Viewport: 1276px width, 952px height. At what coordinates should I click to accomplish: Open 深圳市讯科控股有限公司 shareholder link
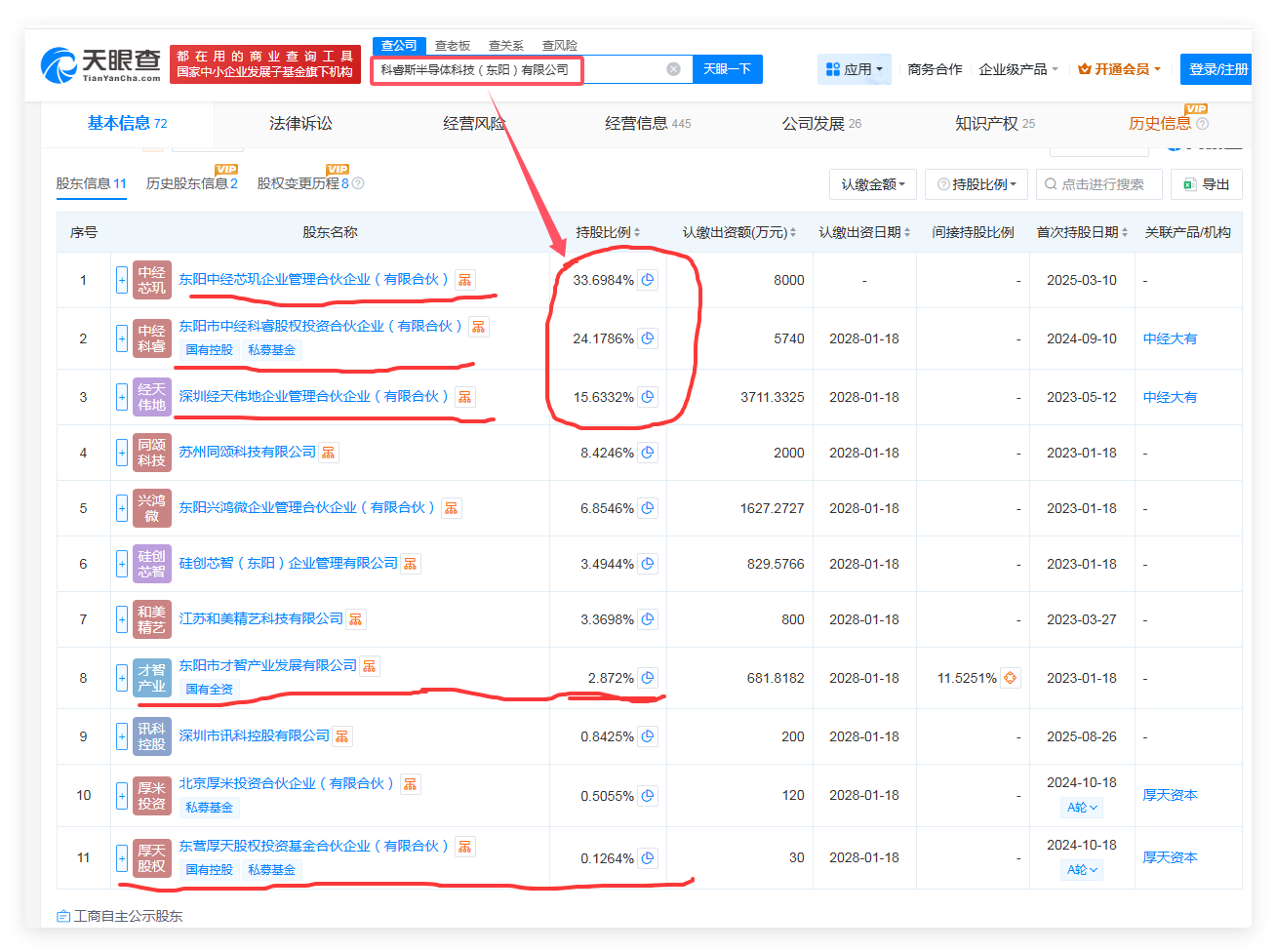[x=255, y=736]
